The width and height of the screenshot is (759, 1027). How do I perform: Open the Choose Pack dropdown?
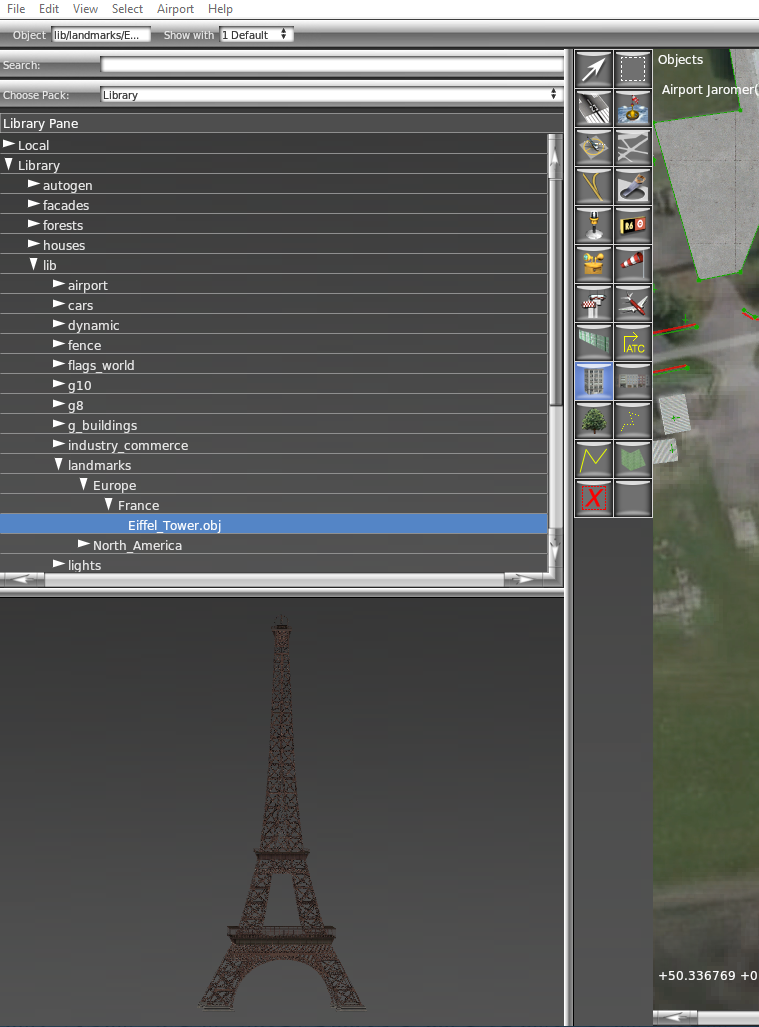point(331,95)
